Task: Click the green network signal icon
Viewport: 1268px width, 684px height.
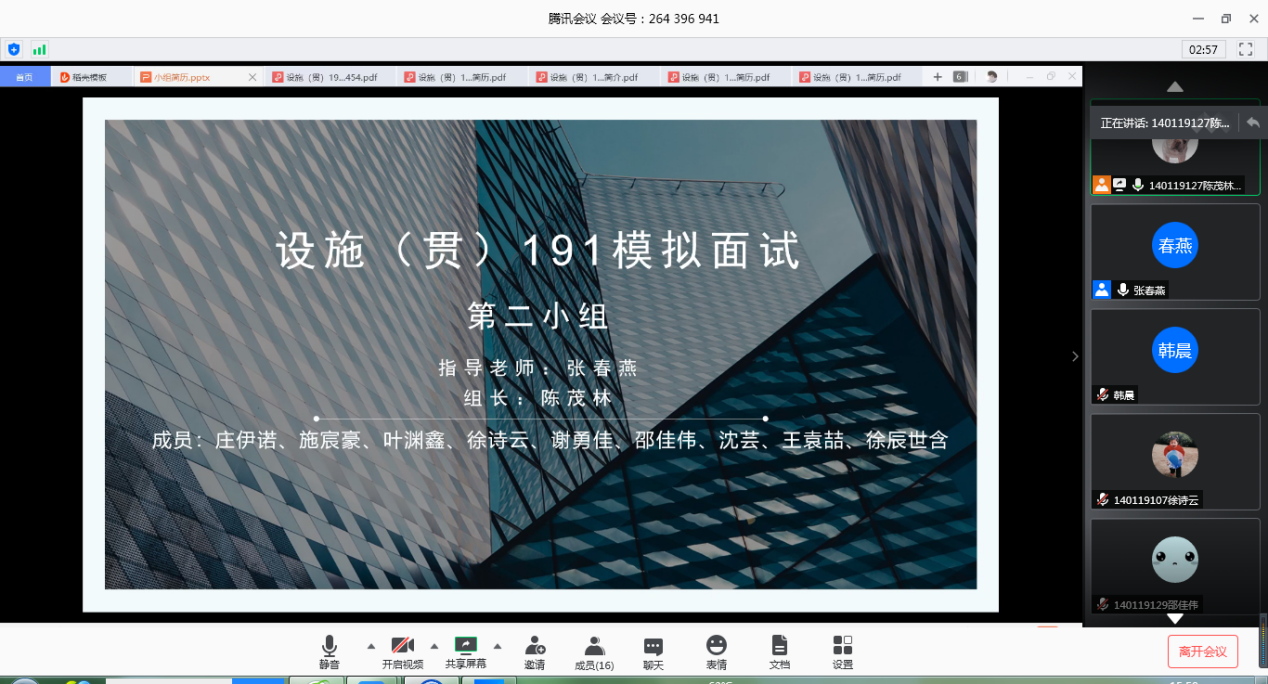Action: tap(39, 49)
